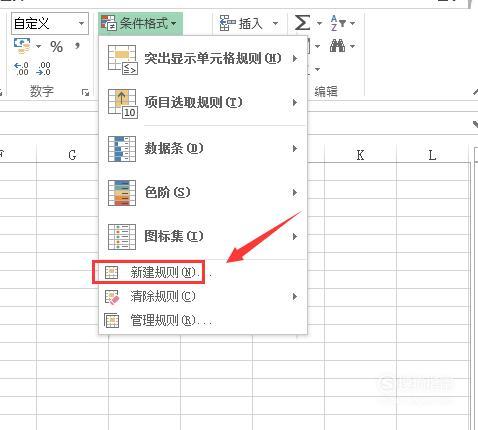Click the accounting number format icon
Image resolution: width=478 pixels, height=430 pixels.
pyautogui.click(x=22, y=46)
